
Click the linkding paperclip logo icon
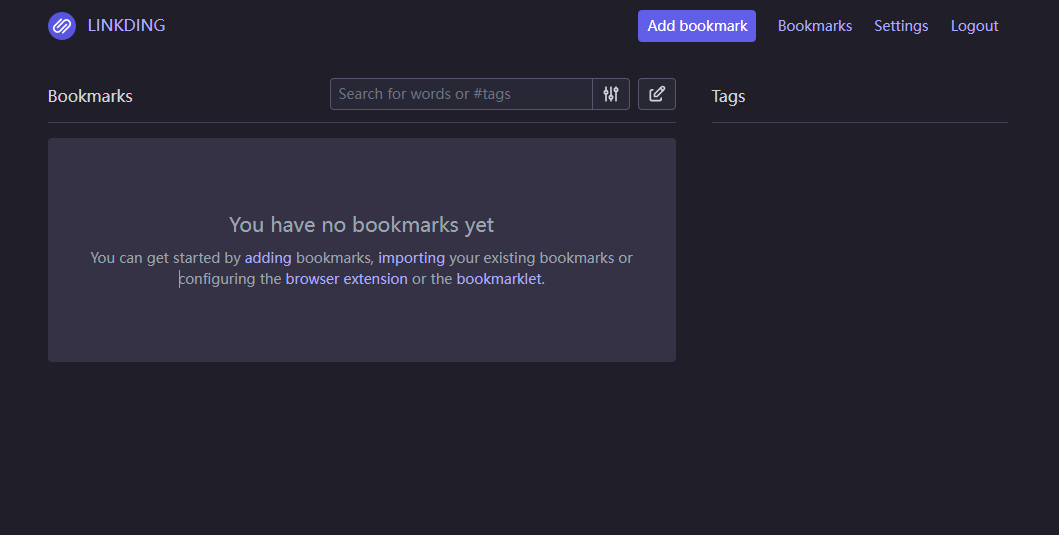(x=61, y=26)
